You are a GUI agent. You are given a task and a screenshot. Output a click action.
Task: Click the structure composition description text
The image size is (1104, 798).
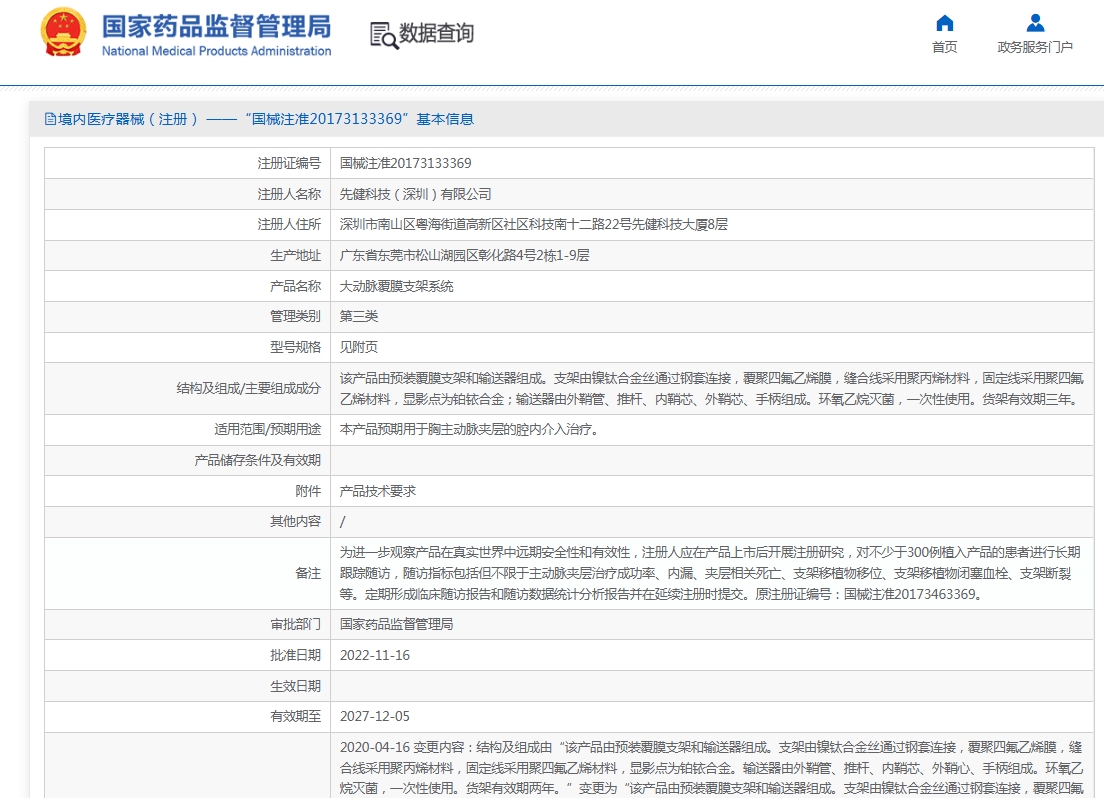pos(712,389)
